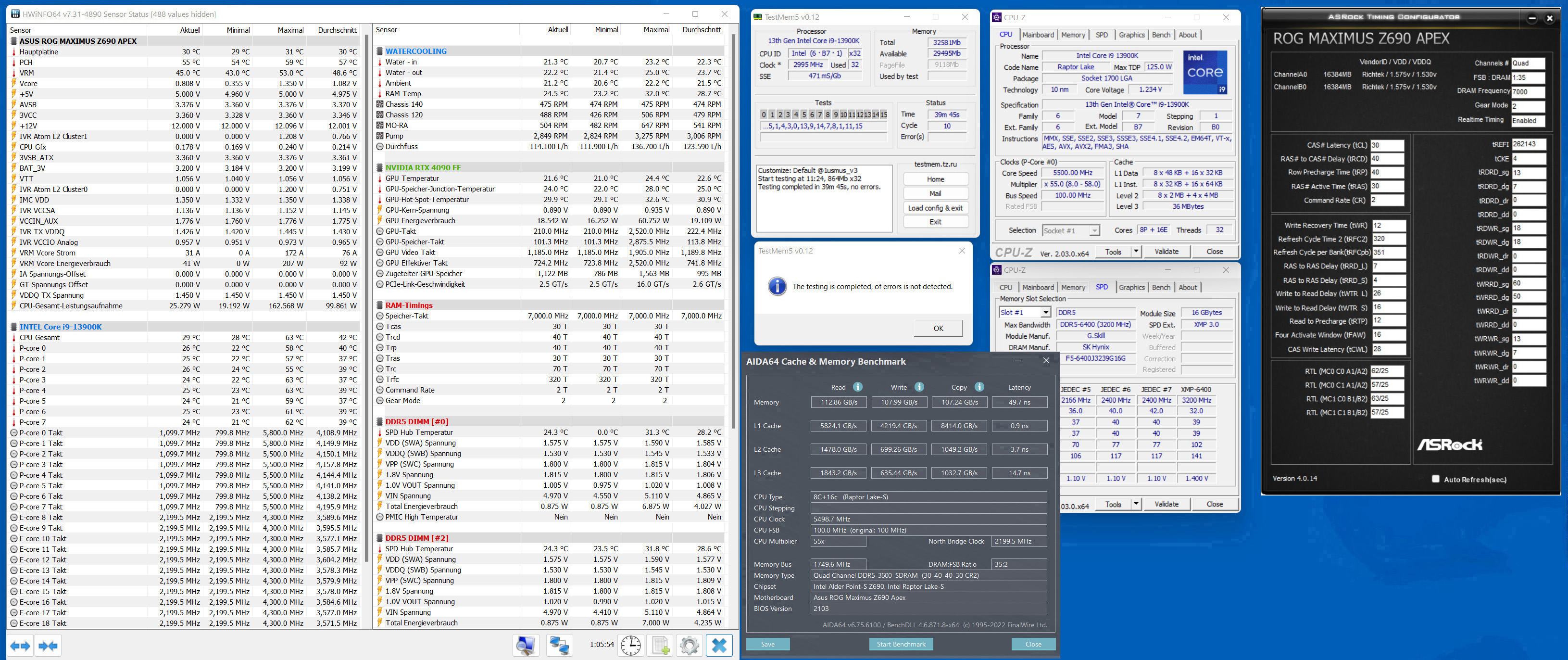Screen dimensions: 1568x660
Task: Click the expand-columns arrows icon in HWiNFO
Action: tap(20, 646)
